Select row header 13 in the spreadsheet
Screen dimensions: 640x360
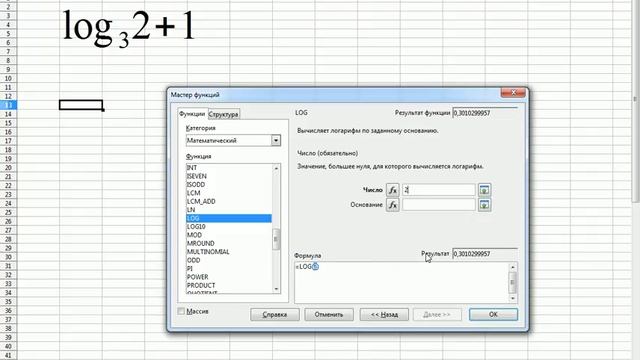(x=8, y=105)
